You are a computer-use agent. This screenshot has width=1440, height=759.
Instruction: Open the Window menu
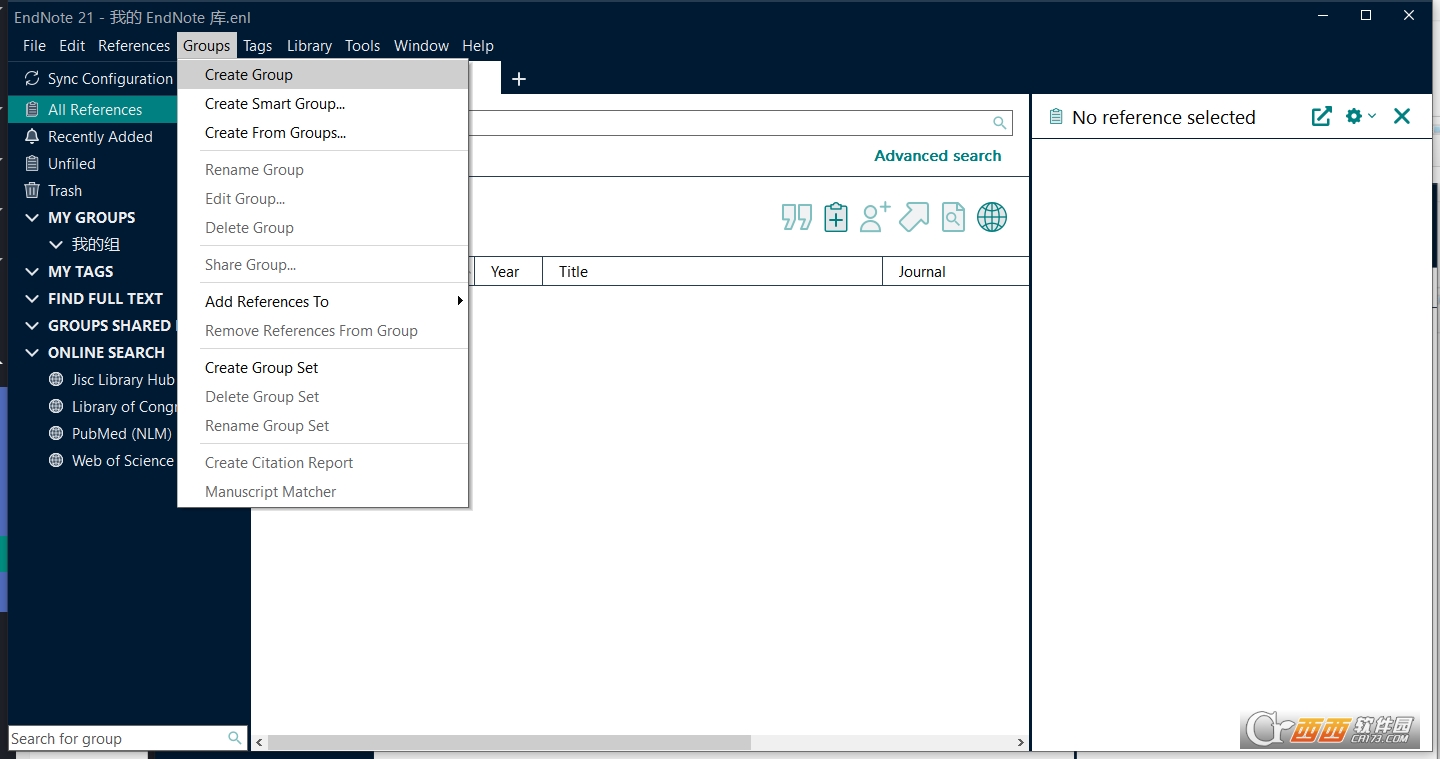(x=421, y=46)
